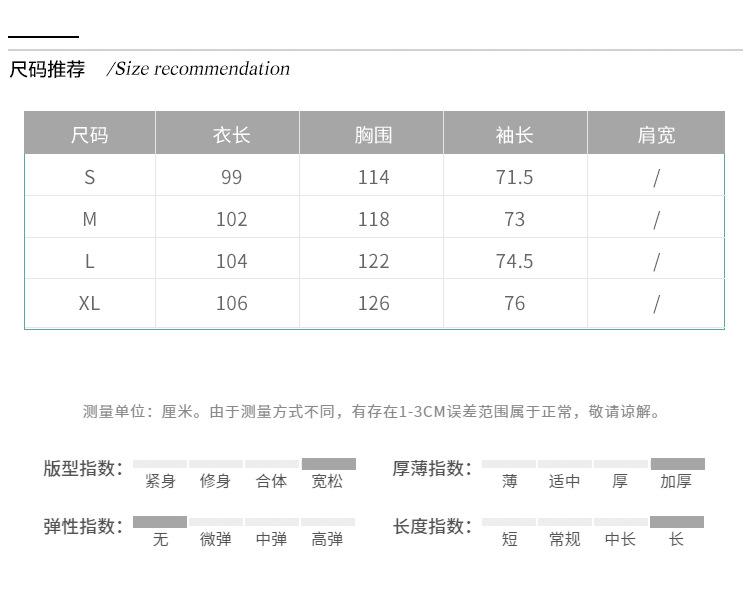The image size is (750, 614).
Task: Click the highlighted bar above 无
Action: (160, 522)
